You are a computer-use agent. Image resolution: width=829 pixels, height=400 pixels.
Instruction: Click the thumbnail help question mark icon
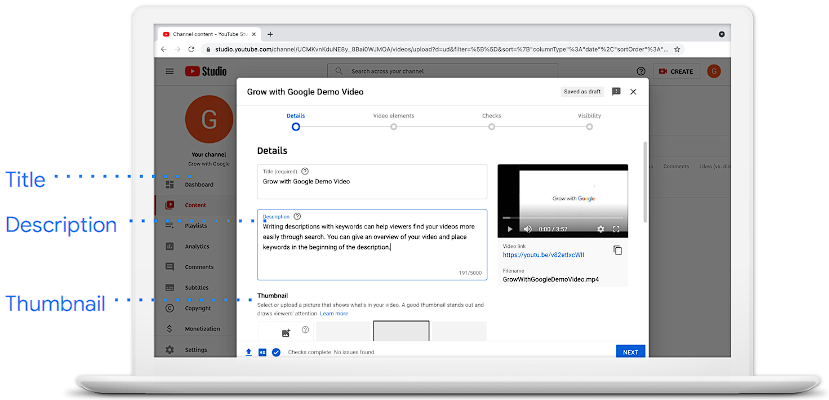[x=305, y=330]
